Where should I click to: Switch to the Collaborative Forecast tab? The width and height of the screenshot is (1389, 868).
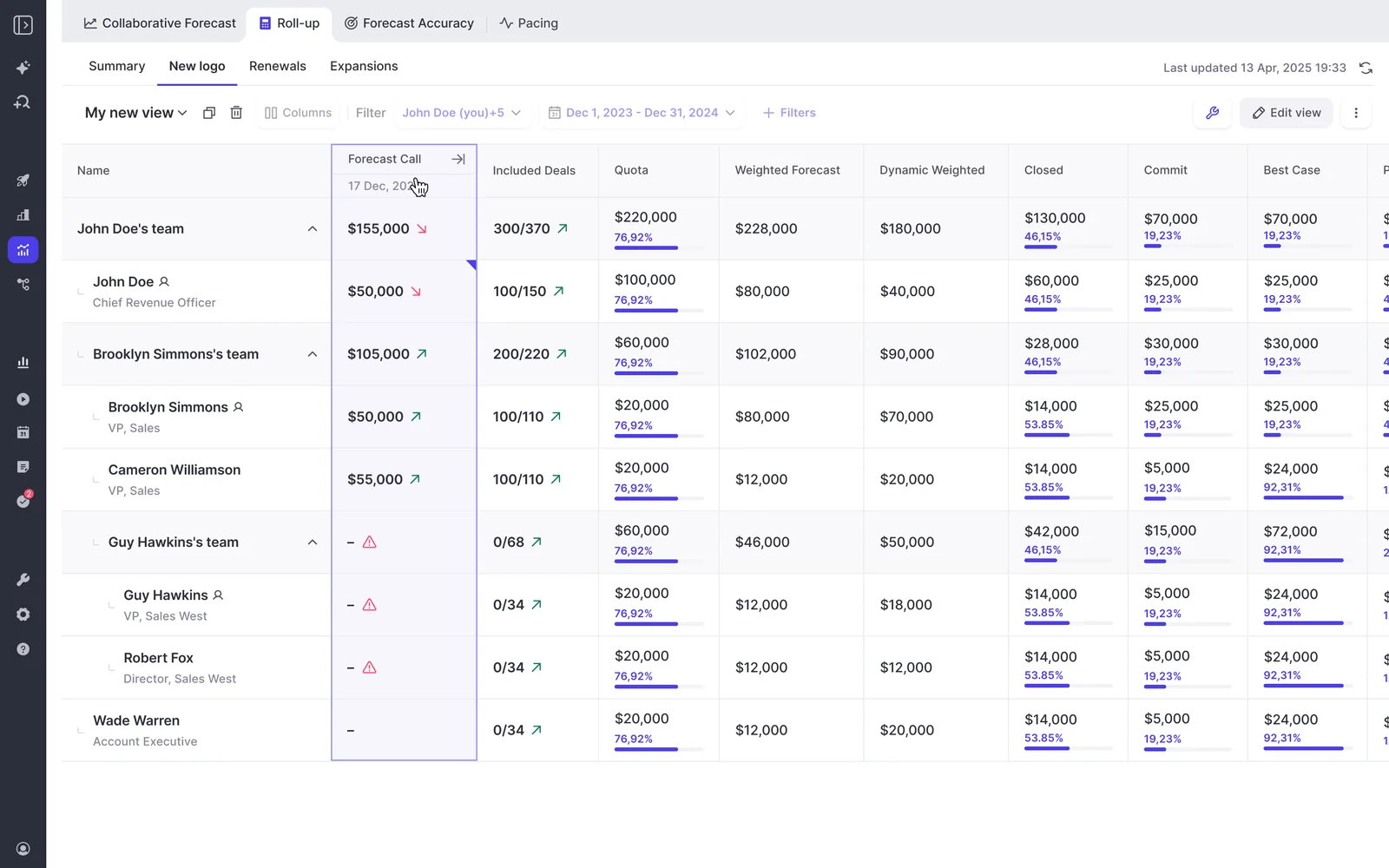click(x=160, y=23)
